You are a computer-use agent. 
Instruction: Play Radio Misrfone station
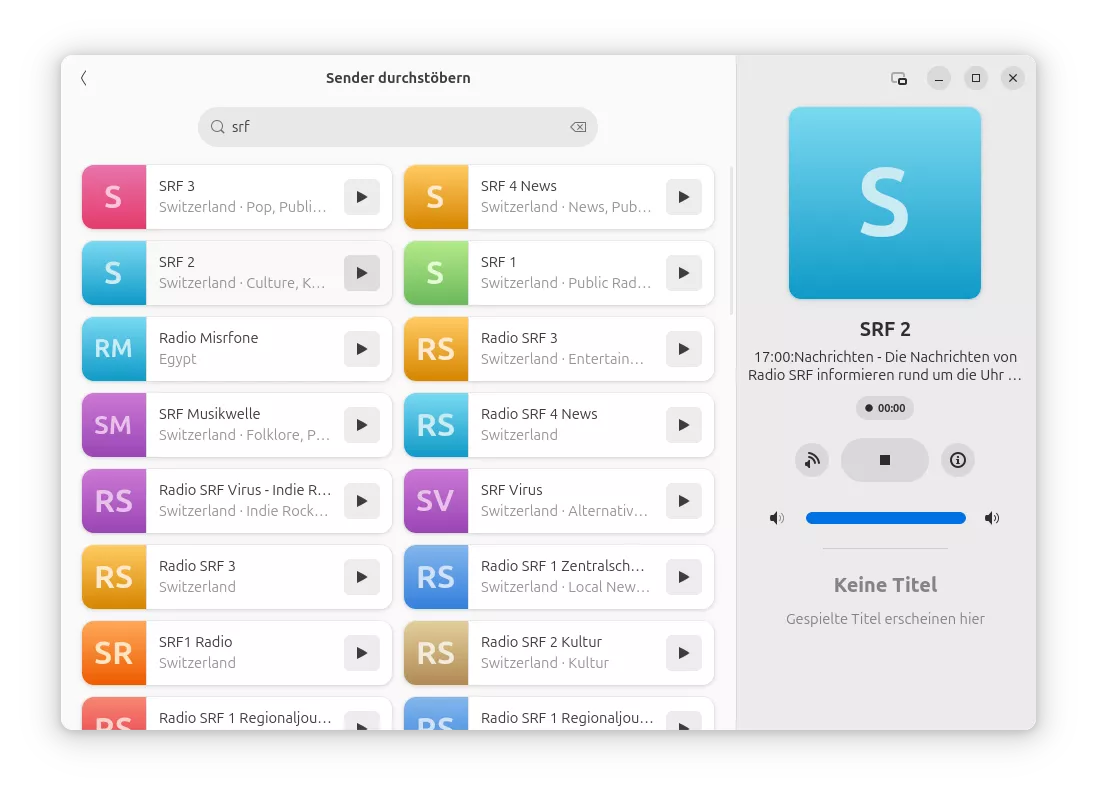click(x=361, y=349)
